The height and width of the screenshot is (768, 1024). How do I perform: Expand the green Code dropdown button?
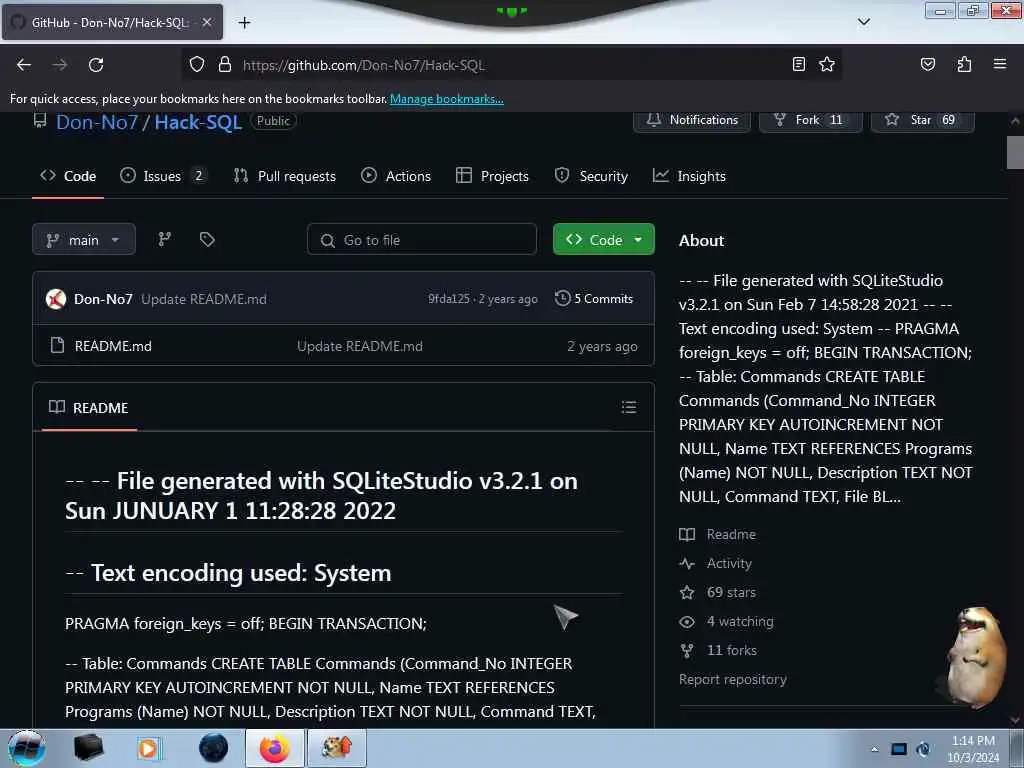coord(603,240)
